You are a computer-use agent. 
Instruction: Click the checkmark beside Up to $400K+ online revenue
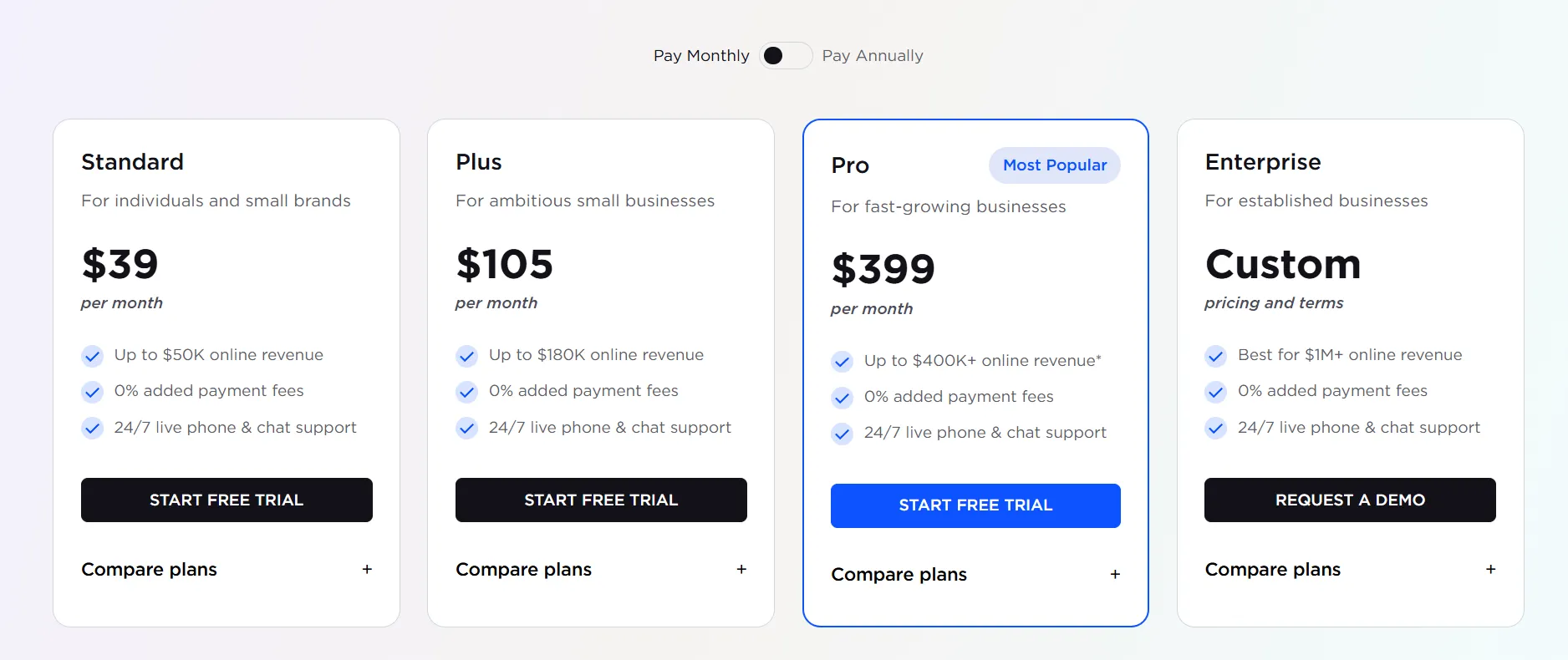(x=842, y=362)
